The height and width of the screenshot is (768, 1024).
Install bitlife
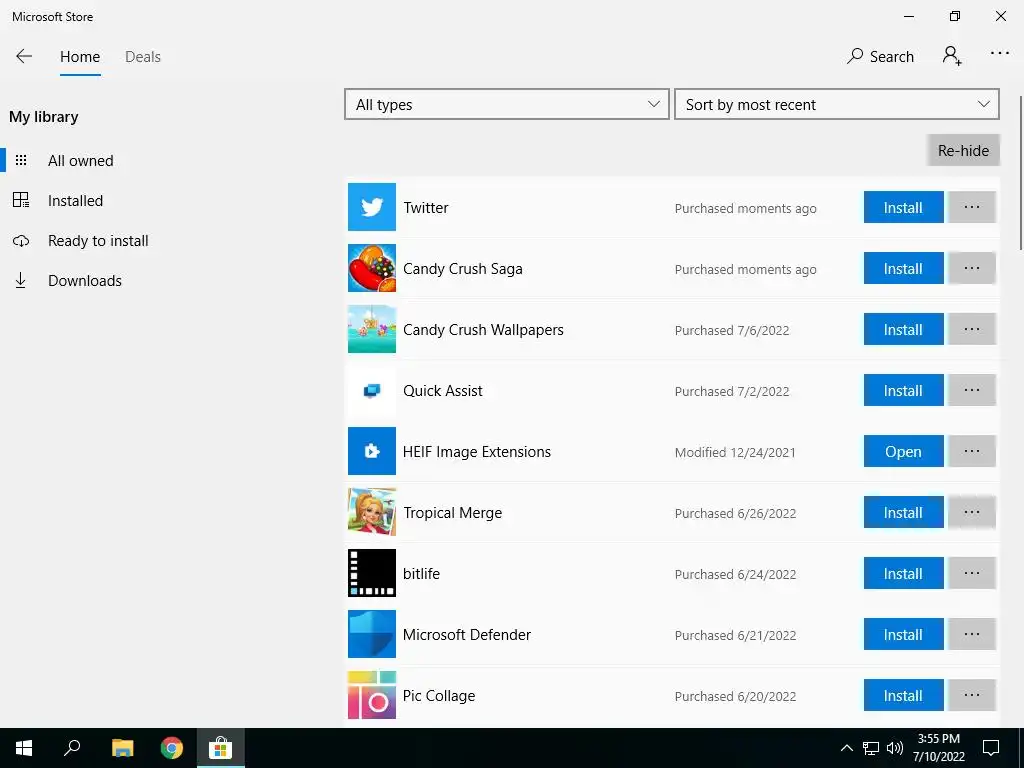[x=903, y=573]
